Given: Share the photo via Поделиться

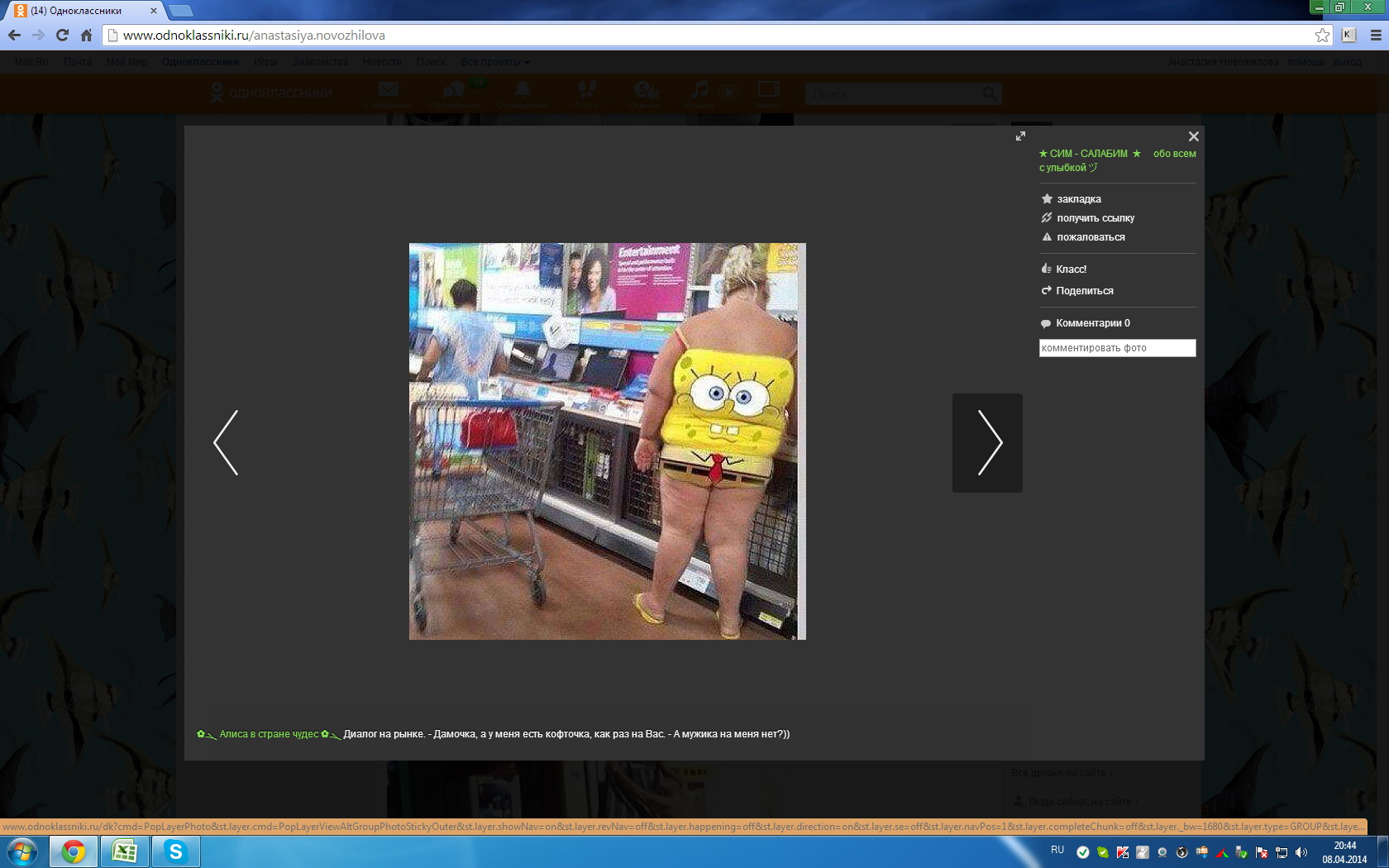Looking at the screenshot, I should 1084,291.
